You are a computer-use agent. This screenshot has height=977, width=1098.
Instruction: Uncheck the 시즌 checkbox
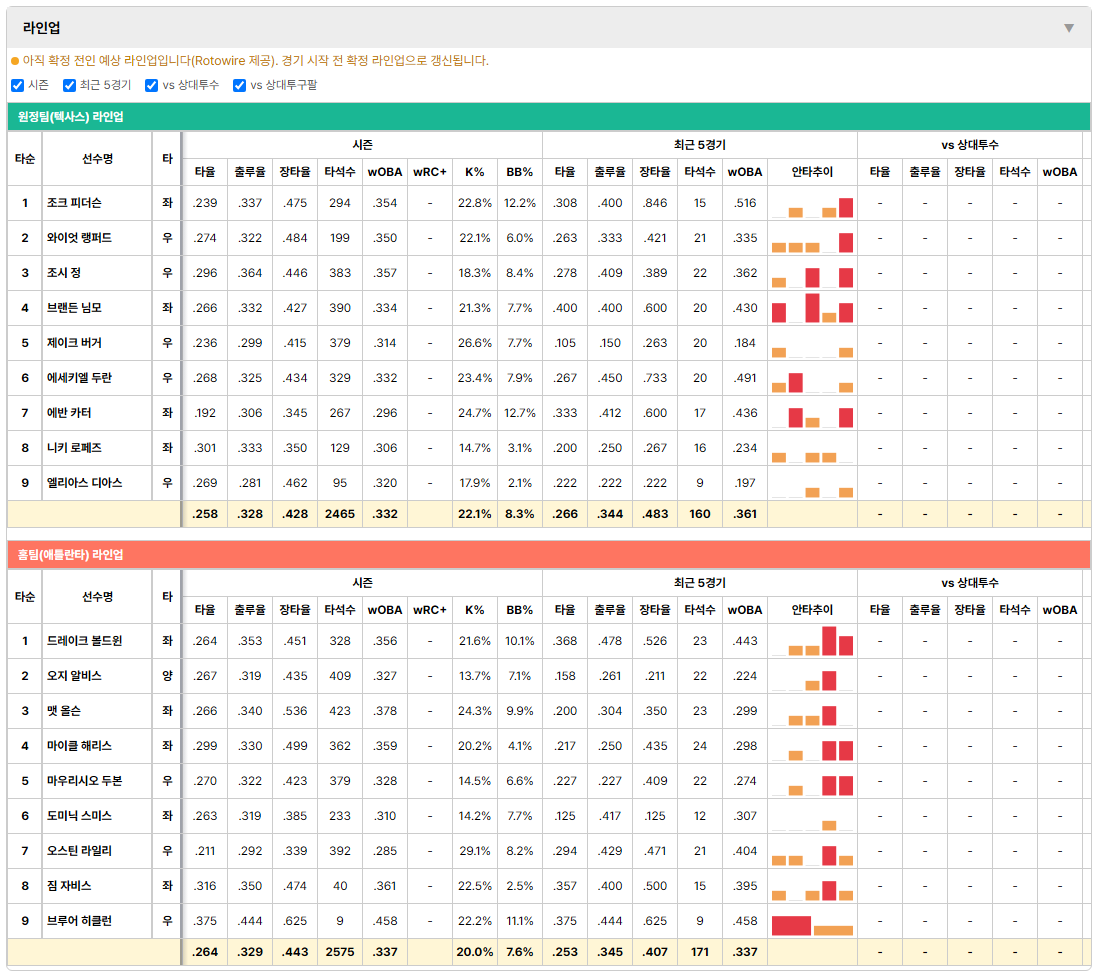tap(18, 85)
